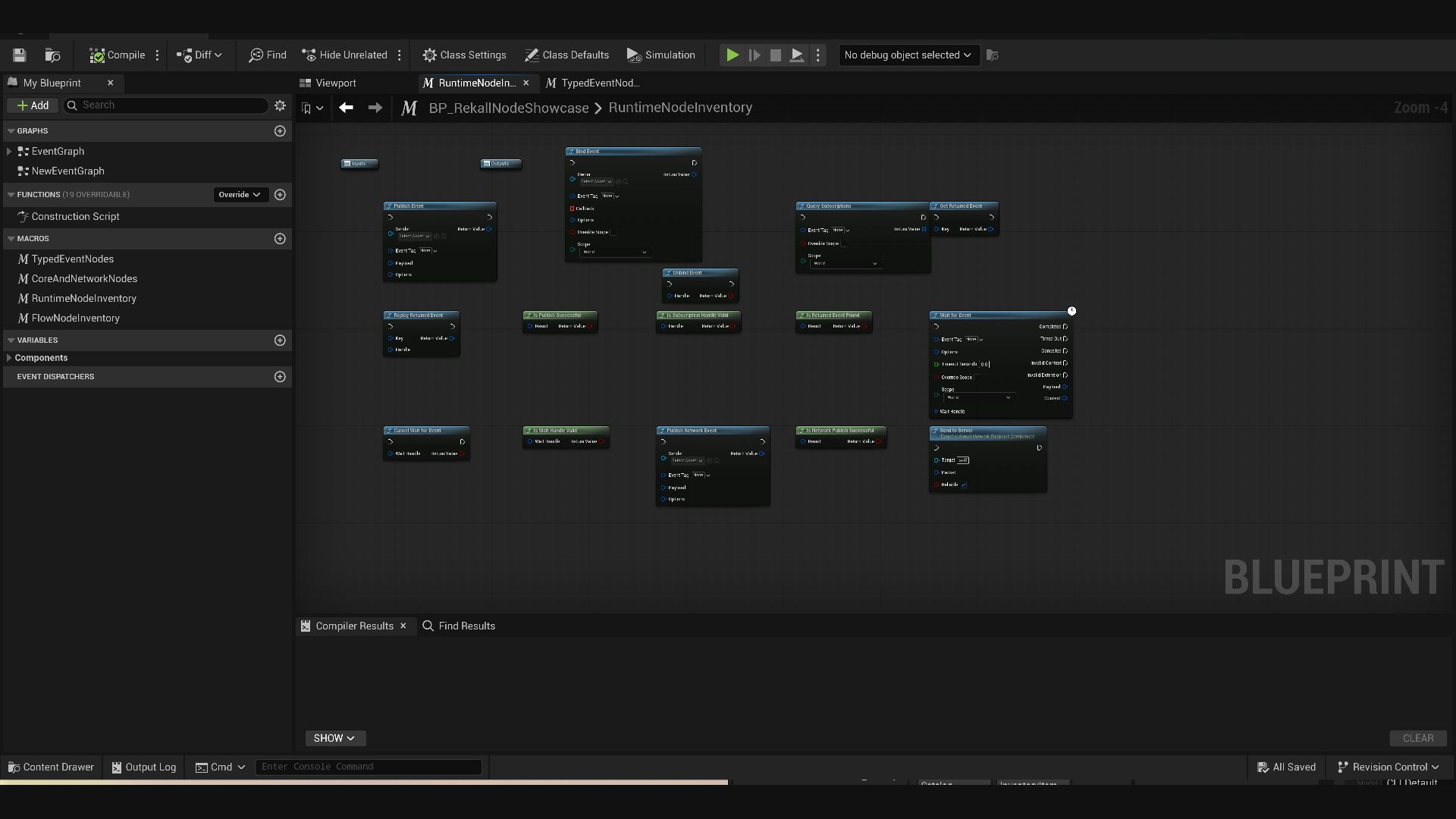The image size is (1456, 819).
Task: Open the Diff dropdown
Action: tap(199, 55)
